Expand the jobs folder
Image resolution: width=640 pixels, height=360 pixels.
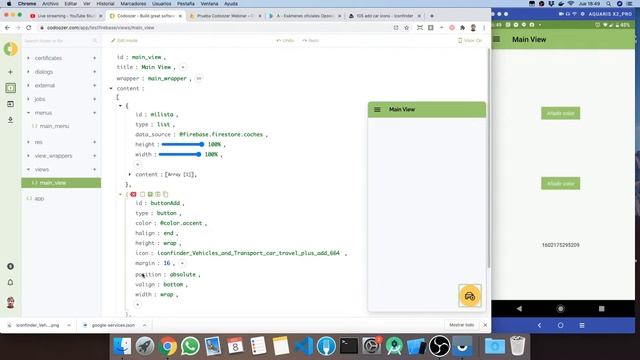(28, 99)
